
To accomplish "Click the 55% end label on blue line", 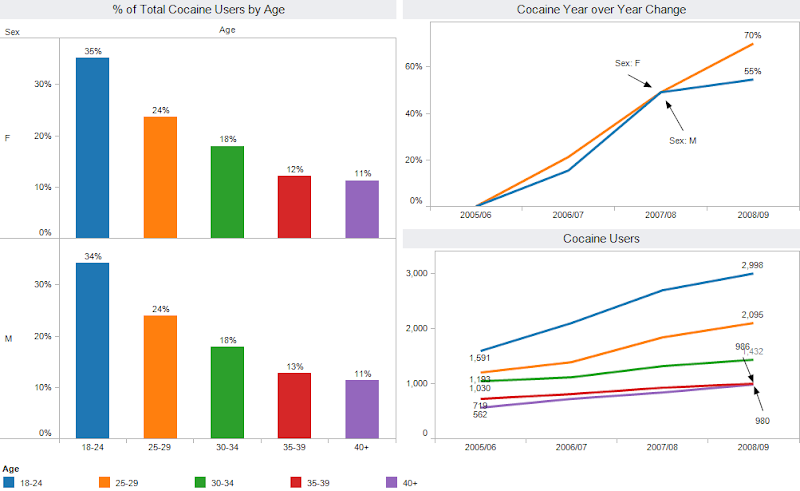I will pyautogui.click(x=753, y=71).
